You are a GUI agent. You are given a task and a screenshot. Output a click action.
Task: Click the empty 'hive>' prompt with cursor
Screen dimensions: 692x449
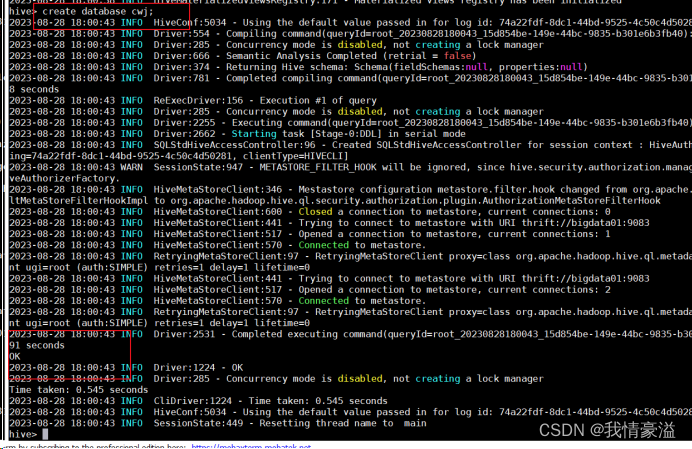click(x=29, y=434)
